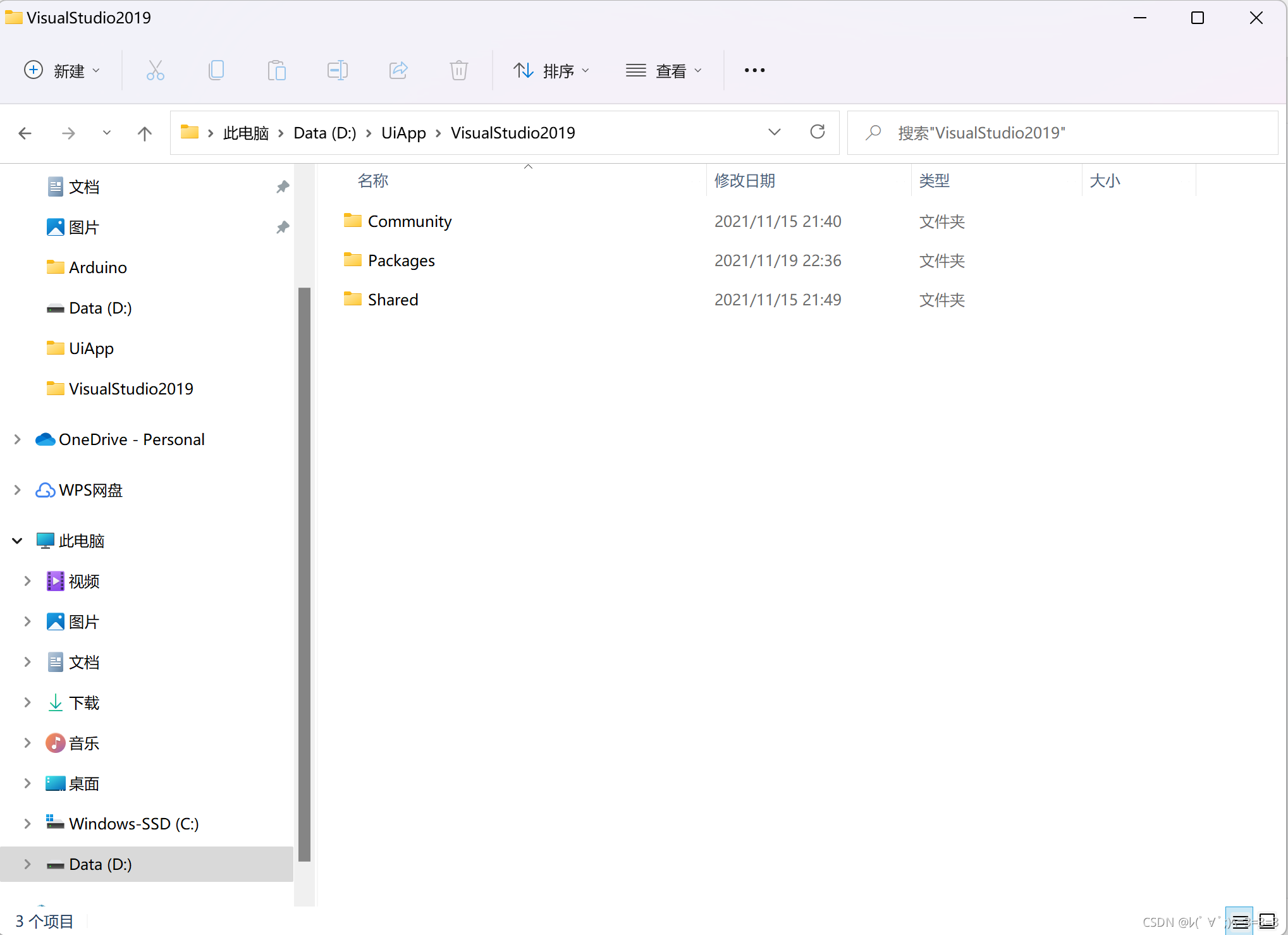Click UiApp in the breadcrumb path
1288x935 pixels.
(403, 133)
